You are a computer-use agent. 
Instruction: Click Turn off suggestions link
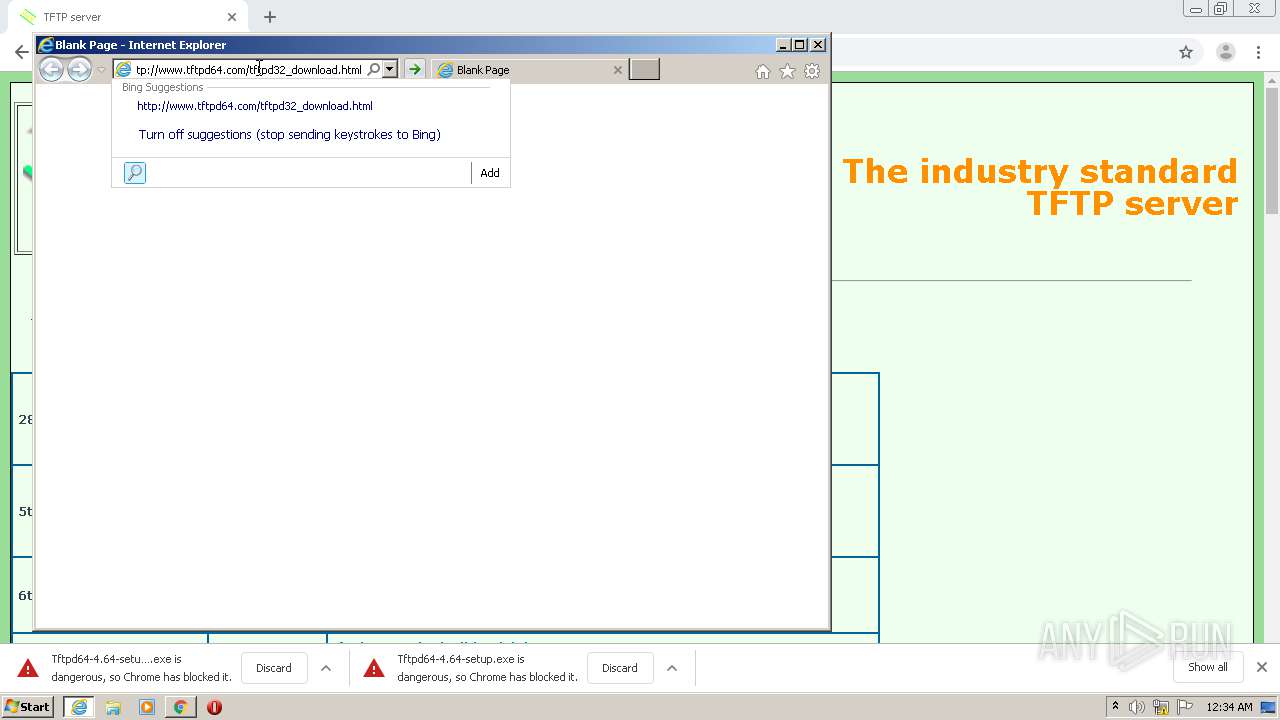coord(290,134)
